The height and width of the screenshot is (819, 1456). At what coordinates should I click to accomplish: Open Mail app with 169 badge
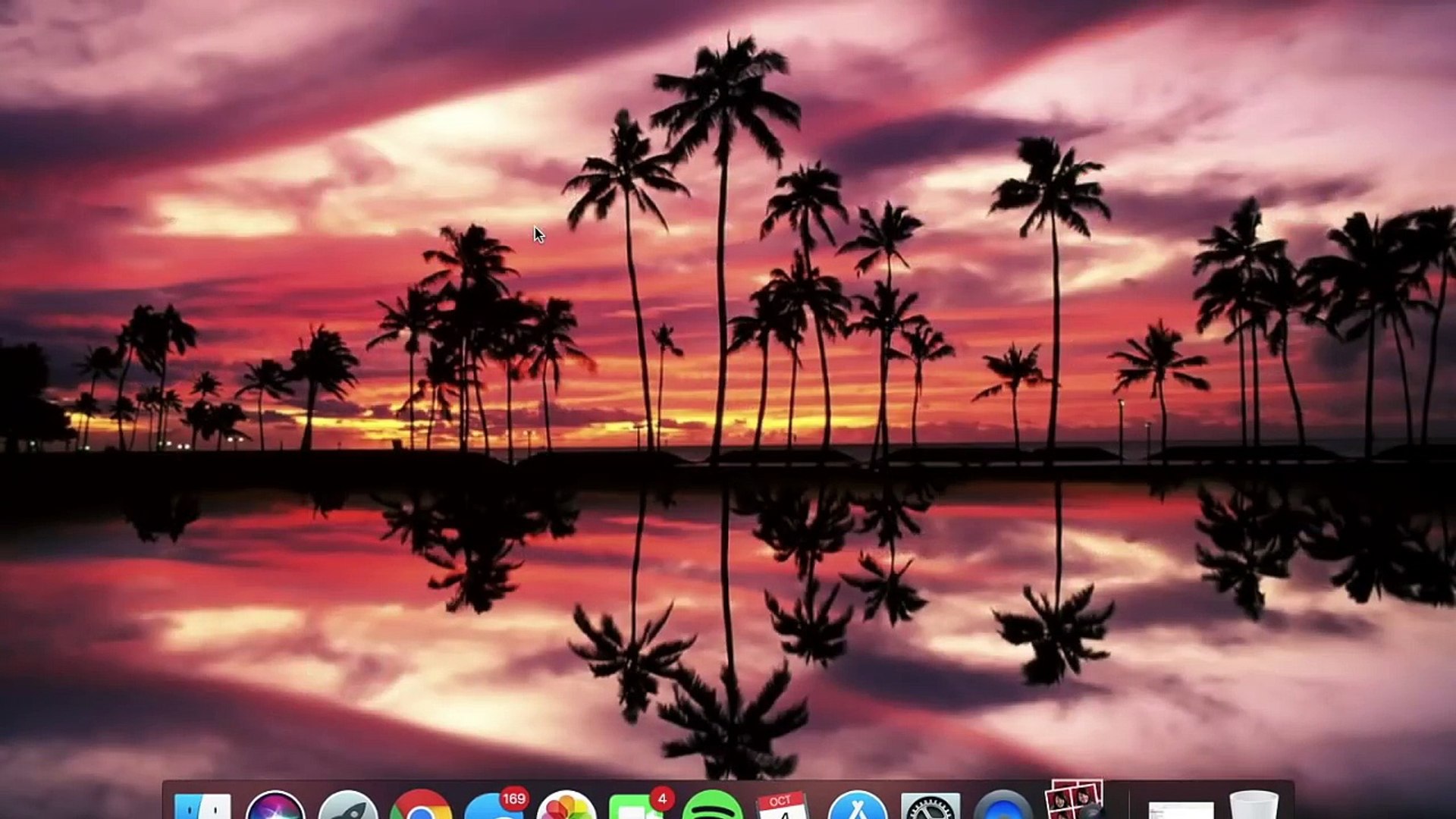(x=491, y=808)
